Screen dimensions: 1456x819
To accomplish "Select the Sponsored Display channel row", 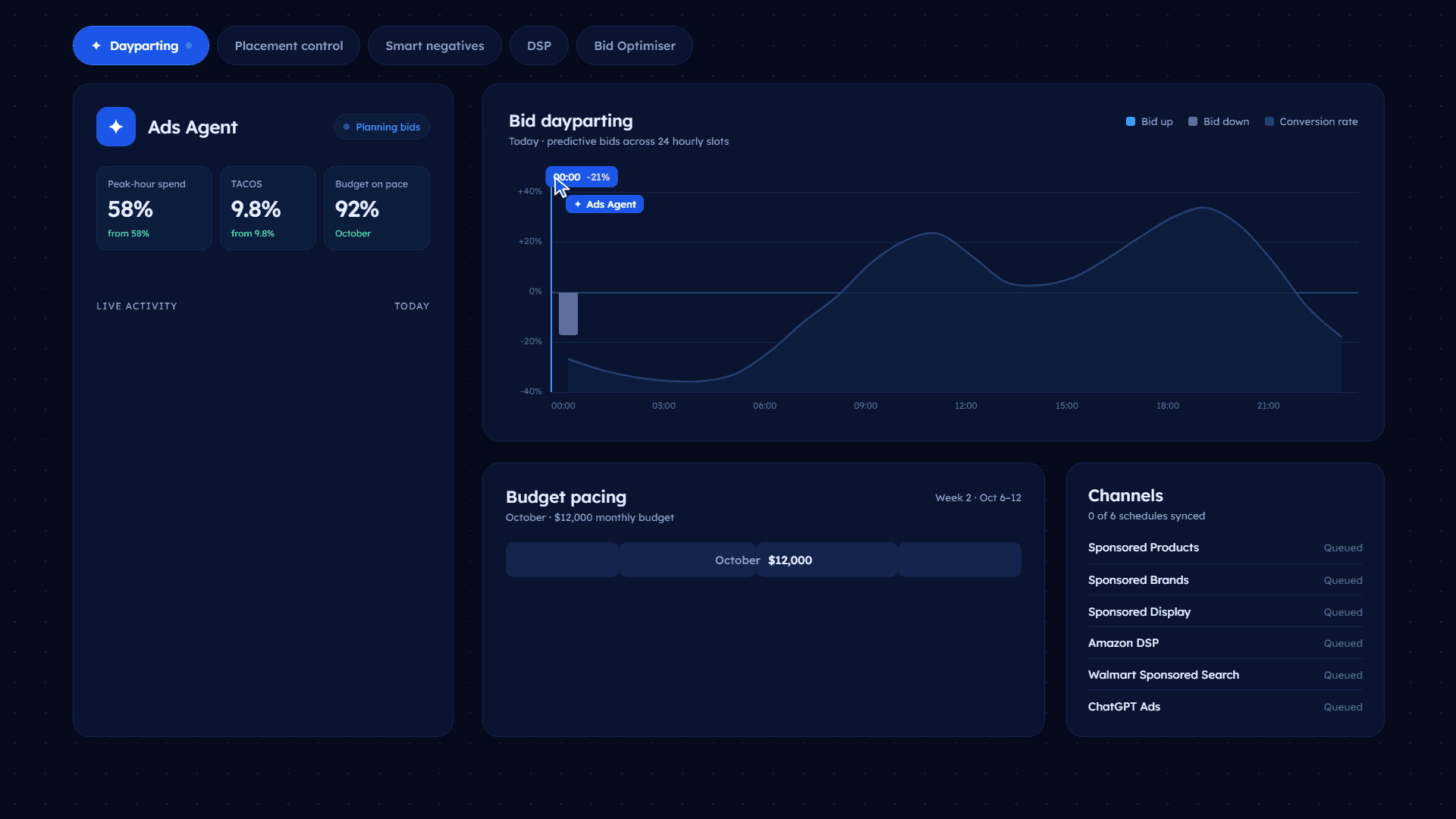I will [x=1225, y=612].
